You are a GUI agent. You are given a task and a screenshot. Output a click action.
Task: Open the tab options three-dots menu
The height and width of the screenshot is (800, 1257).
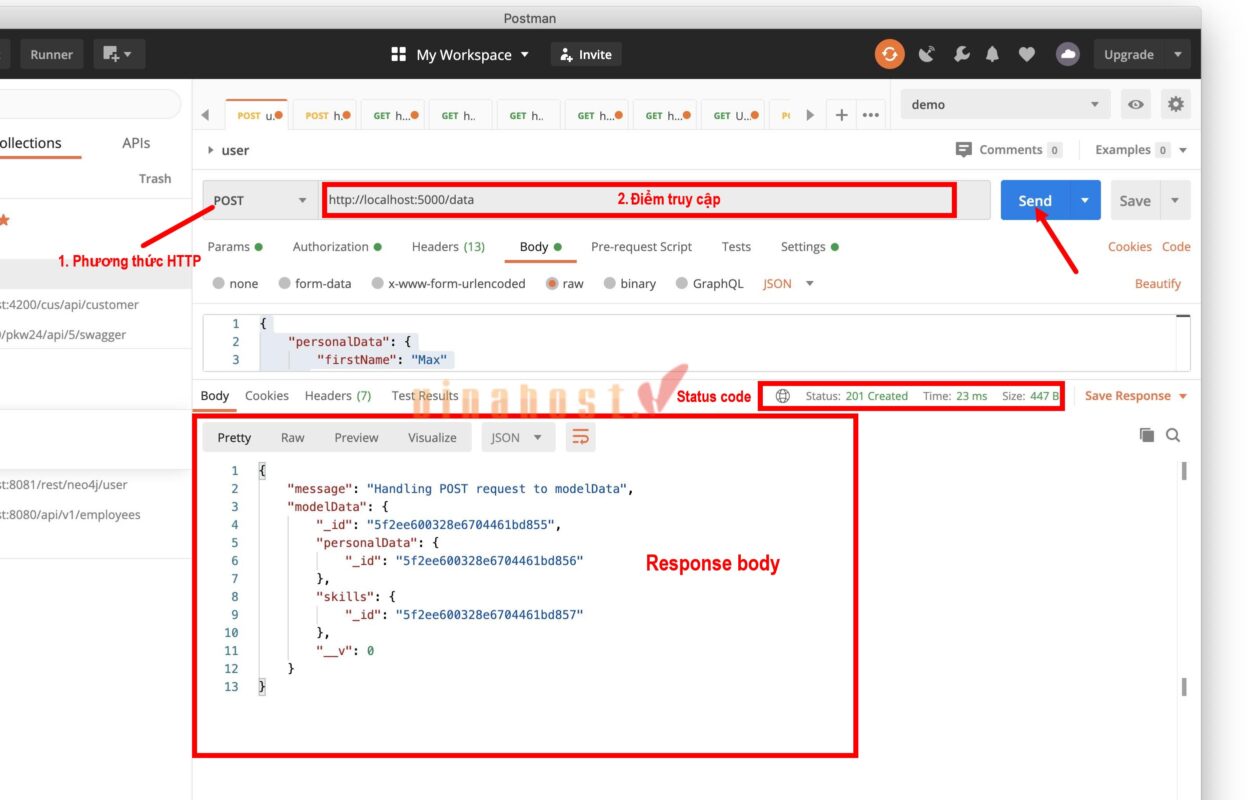click(x=871, y=115)
